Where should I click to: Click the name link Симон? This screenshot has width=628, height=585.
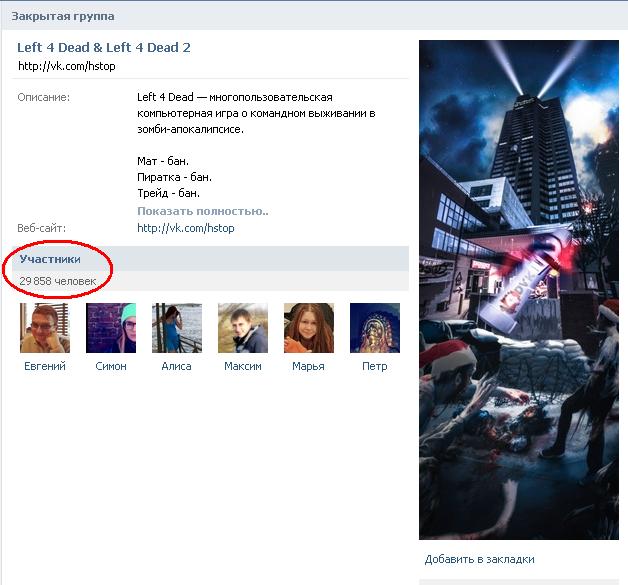[111, 366]
